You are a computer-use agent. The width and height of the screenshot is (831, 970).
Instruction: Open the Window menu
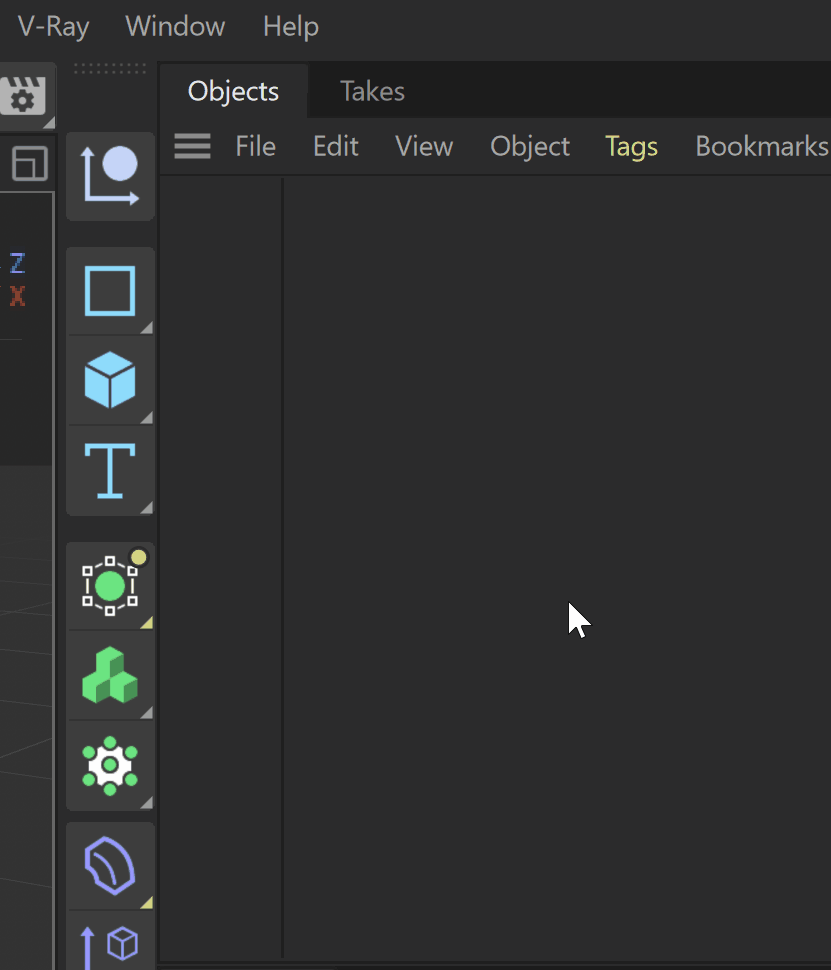tap(175, 27)
